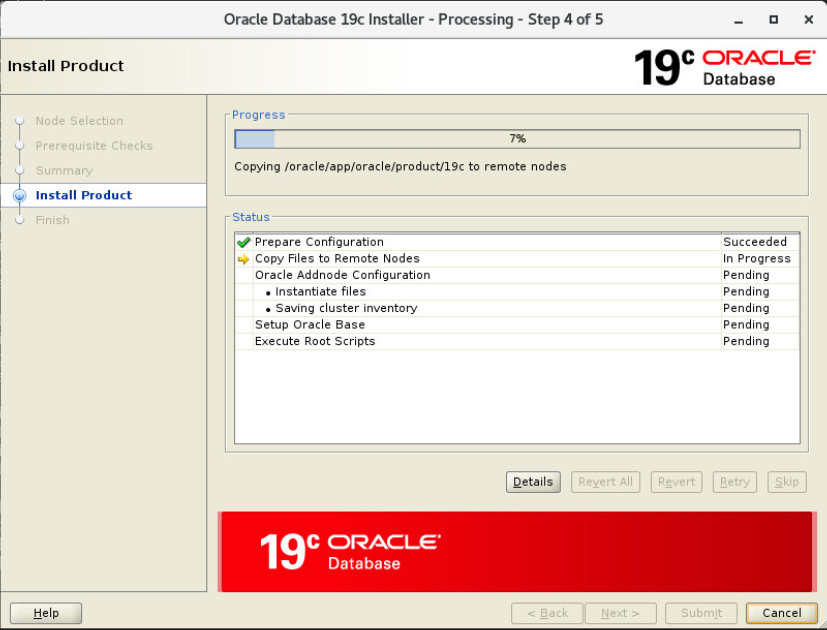
Task: Select Prerequisite Checks in the step list
Action: [x=94, y=146]
